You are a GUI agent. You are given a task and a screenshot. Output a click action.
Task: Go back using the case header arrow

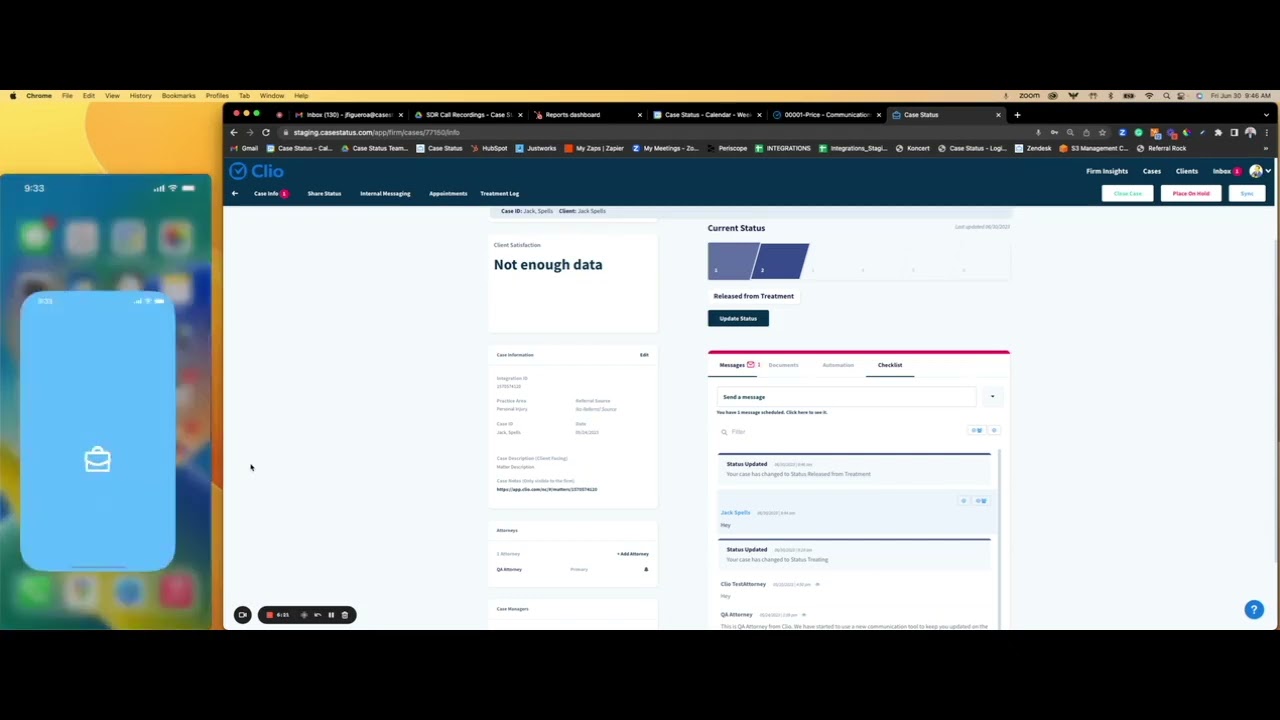(235, 193)
